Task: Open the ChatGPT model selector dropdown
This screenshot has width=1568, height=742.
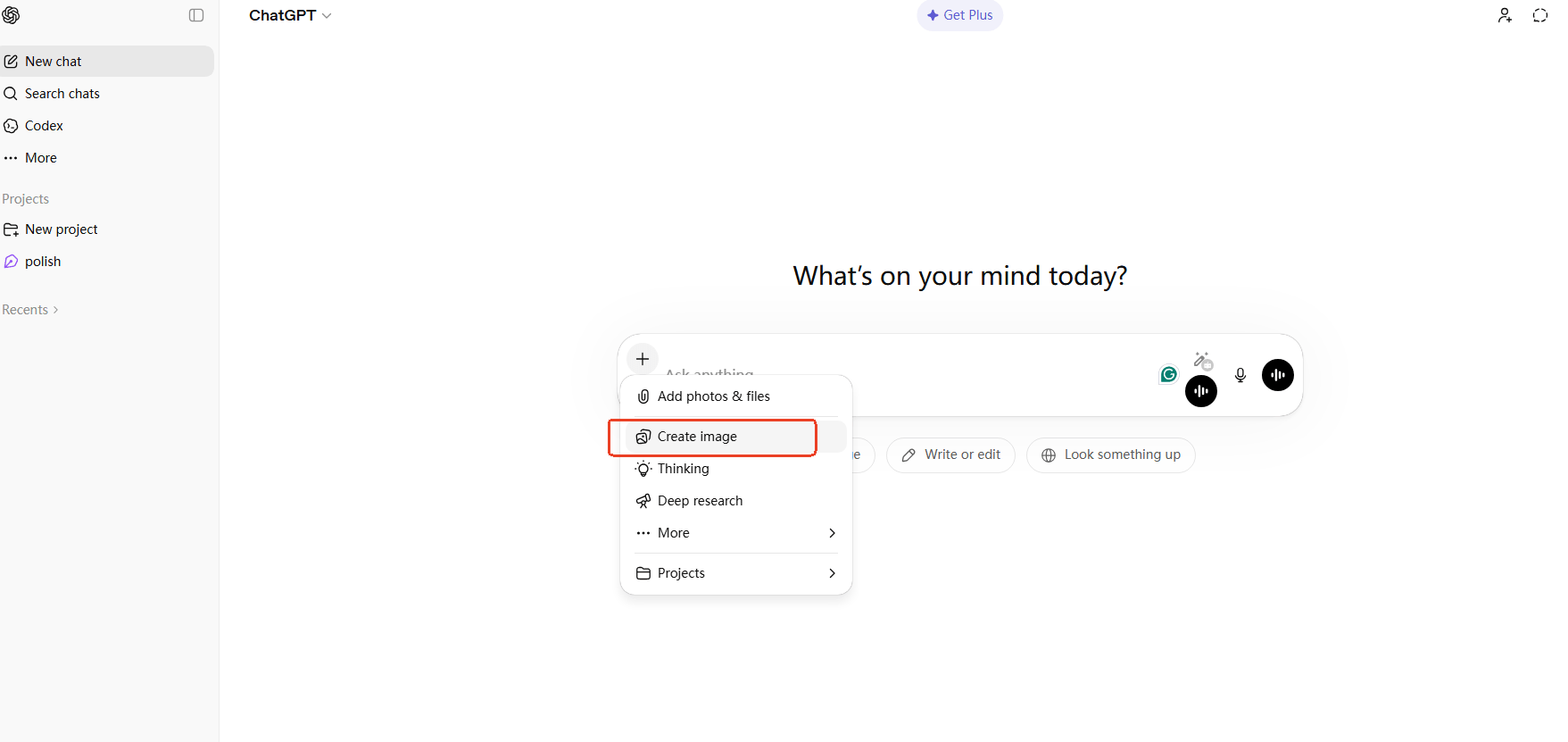Action: 290,15
